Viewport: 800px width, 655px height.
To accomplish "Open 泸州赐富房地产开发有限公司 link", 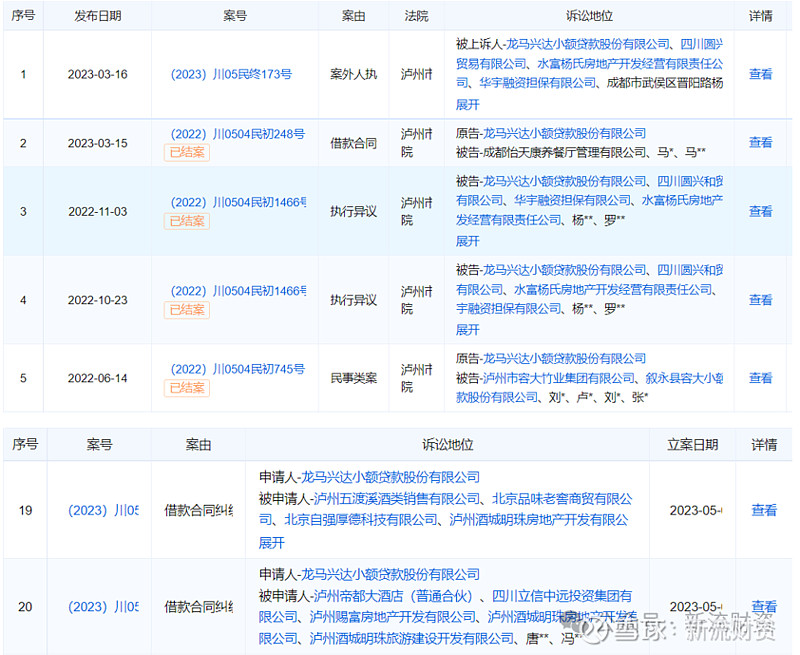I will (393, 617).
